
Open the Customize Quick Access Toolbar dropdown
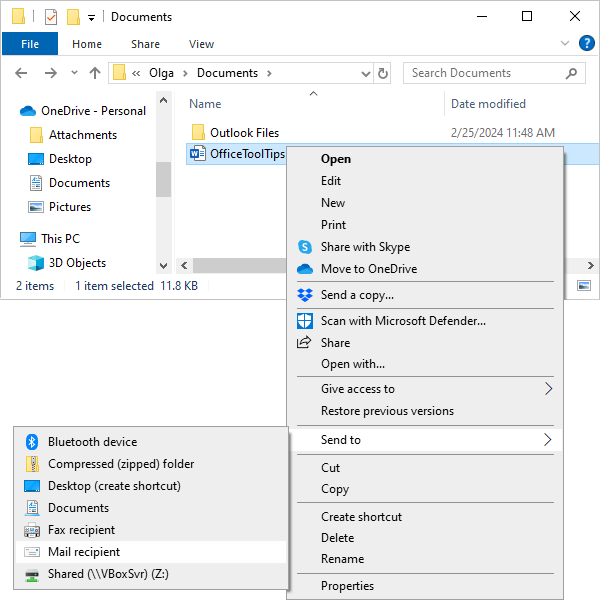coord(91,18)
